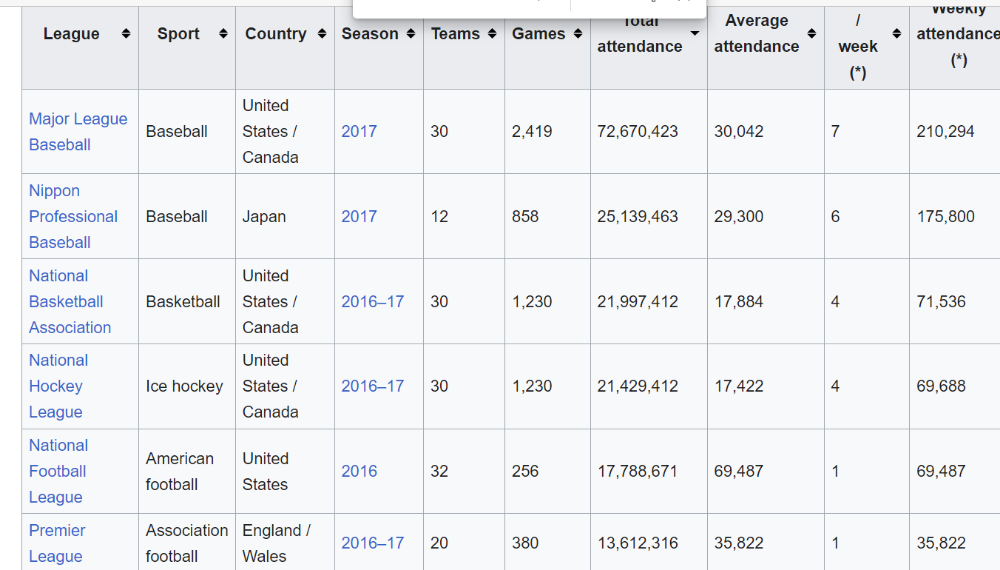Screen dimensions: 1000x570
Task: Sort table by Country column arrows
Action: (x=322, y=34)
